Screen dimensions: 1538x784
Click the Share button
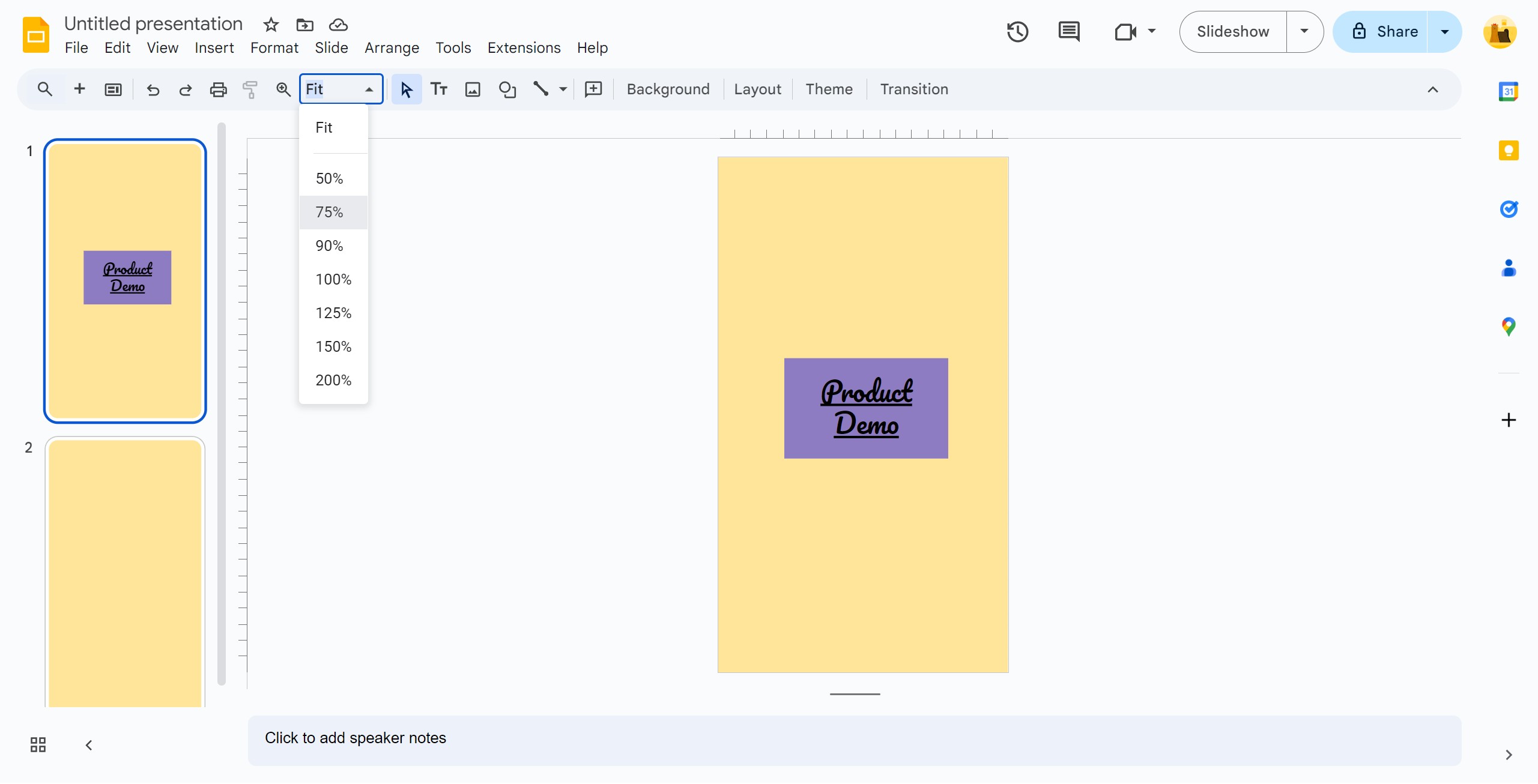(x=1381, y=32)
